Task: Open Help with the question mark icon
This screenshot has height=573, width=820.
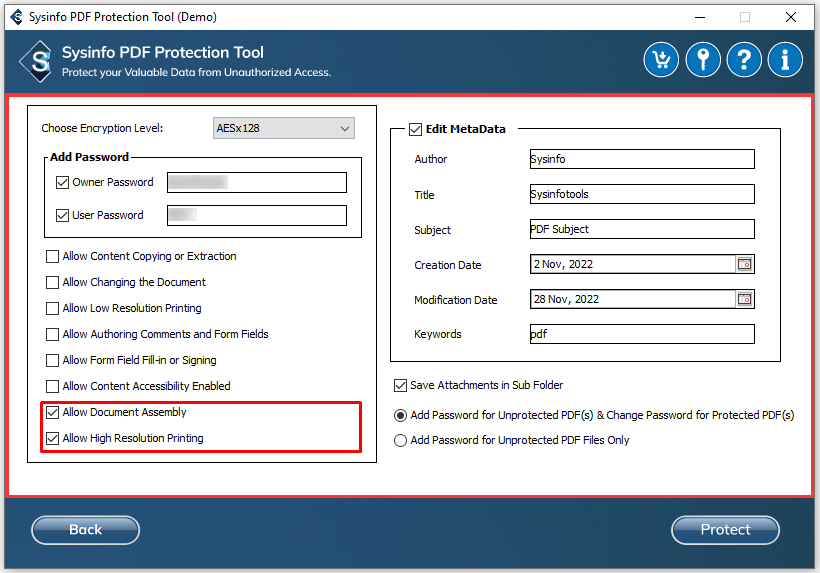Action: click(744, 60)
